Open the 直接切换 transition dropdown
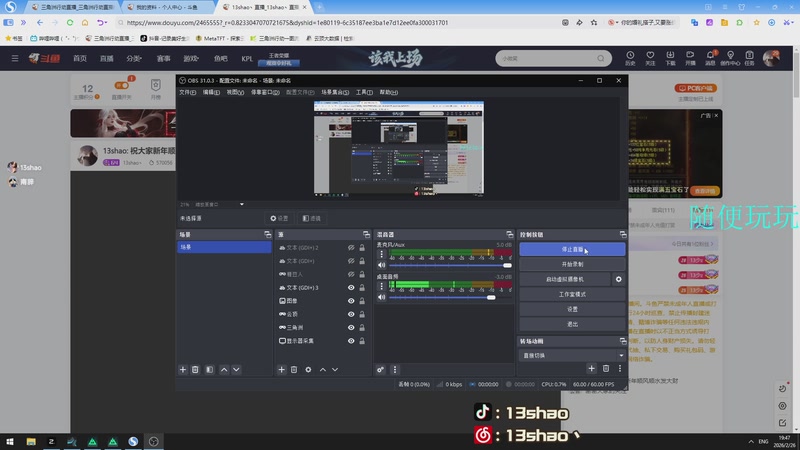The image size is (800, 450). (x=572, y=355)
